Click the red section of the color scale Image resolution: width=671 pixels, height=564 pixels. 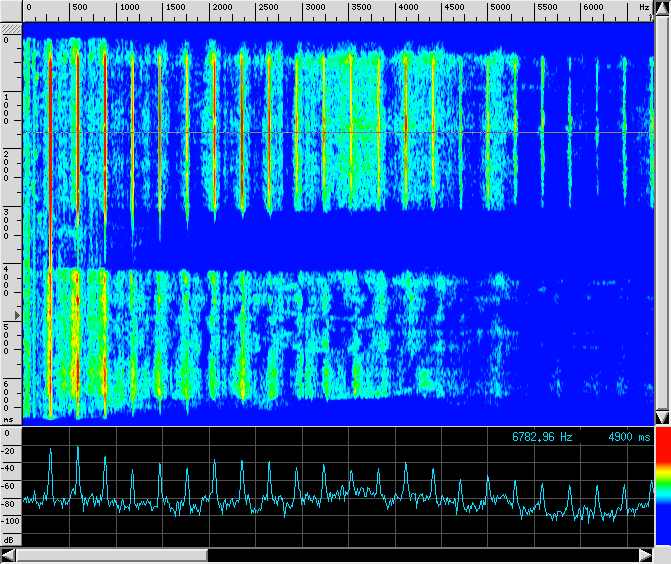661,451
